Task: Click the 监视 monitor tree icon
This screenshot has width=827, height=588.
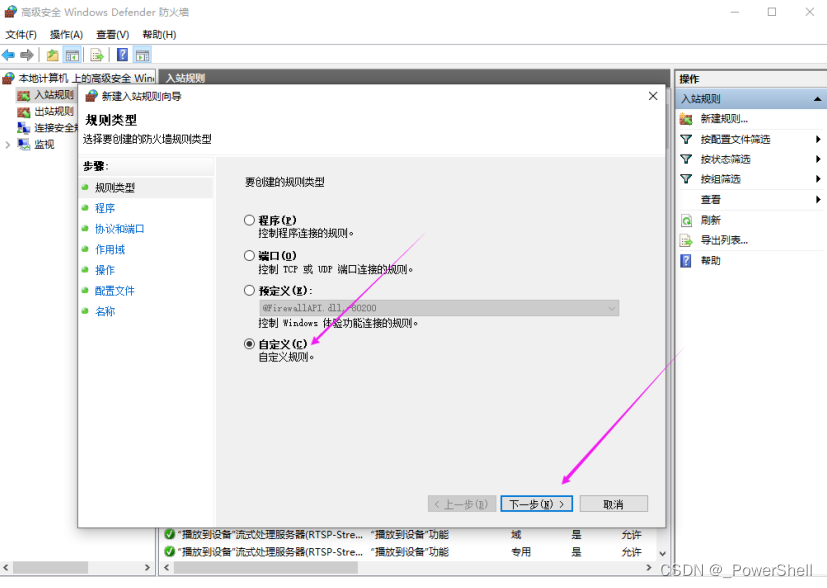Action: click(24, 144)
